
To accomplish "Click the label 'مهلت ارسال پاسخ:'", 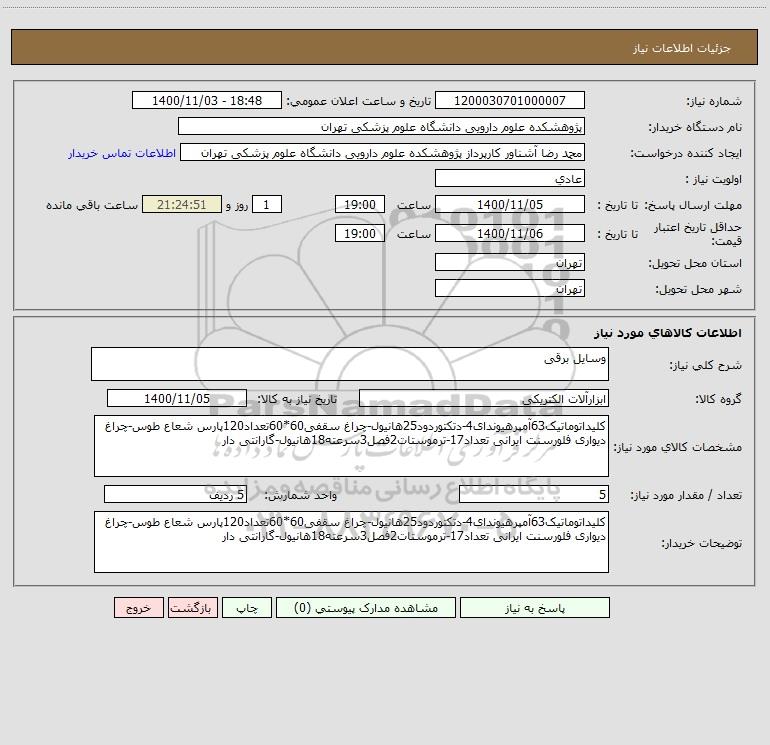I will tap(693, 205).
